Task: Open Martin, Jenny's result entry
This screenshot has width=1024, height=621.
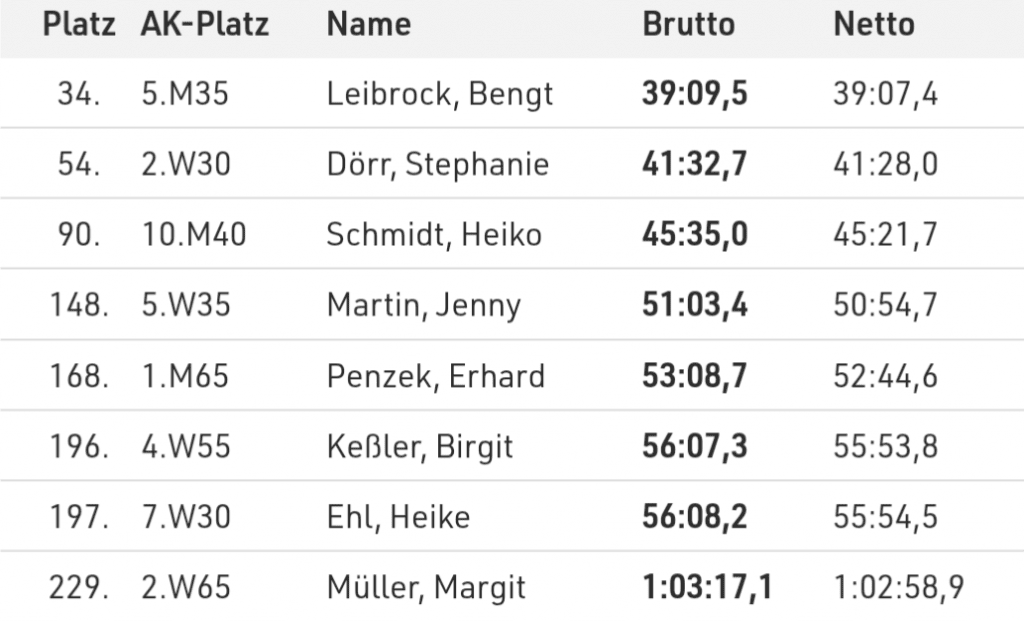Action: point(423,305)
